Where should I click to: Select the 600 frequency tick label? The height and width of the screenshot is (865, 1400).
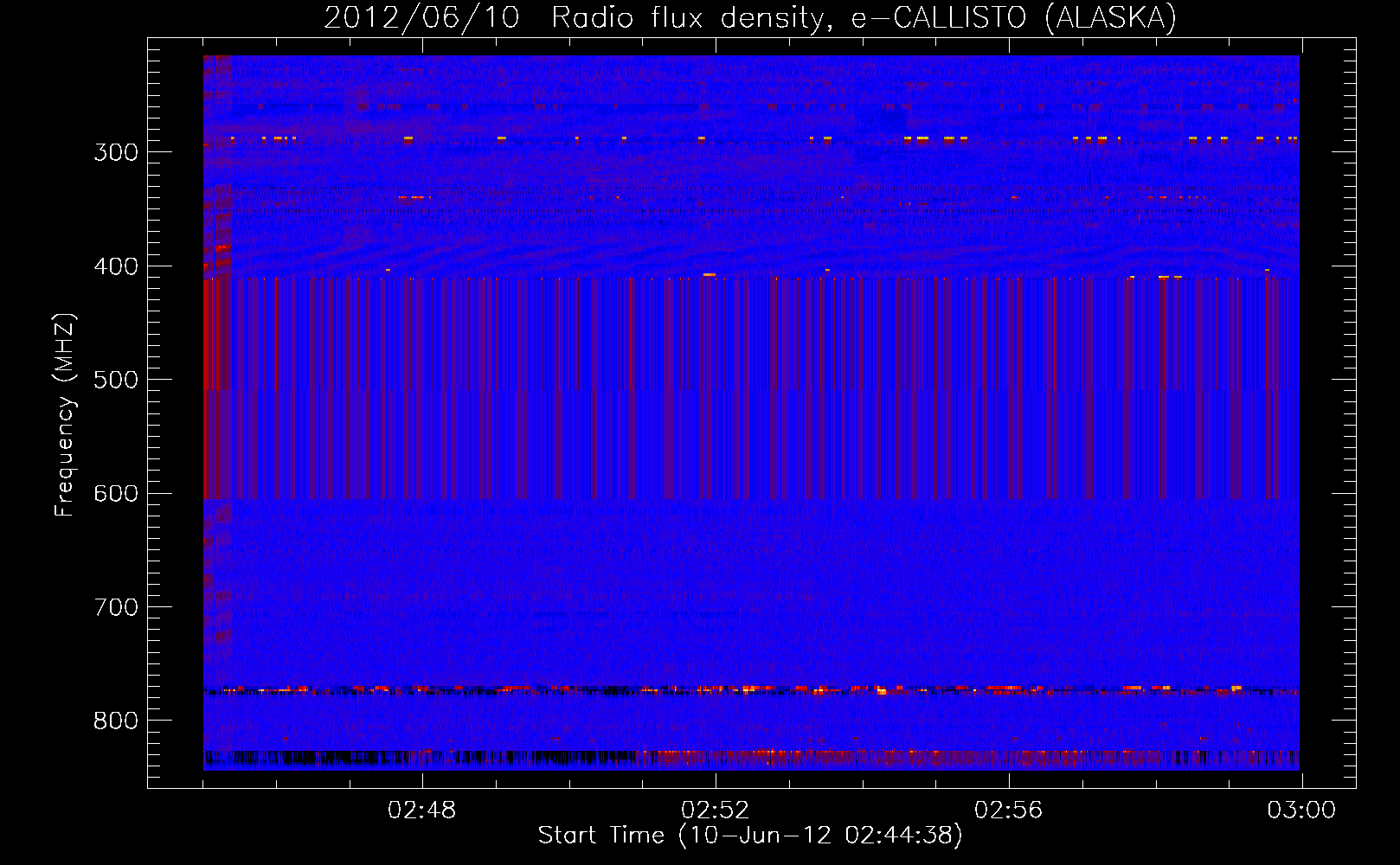pos(116,494)
